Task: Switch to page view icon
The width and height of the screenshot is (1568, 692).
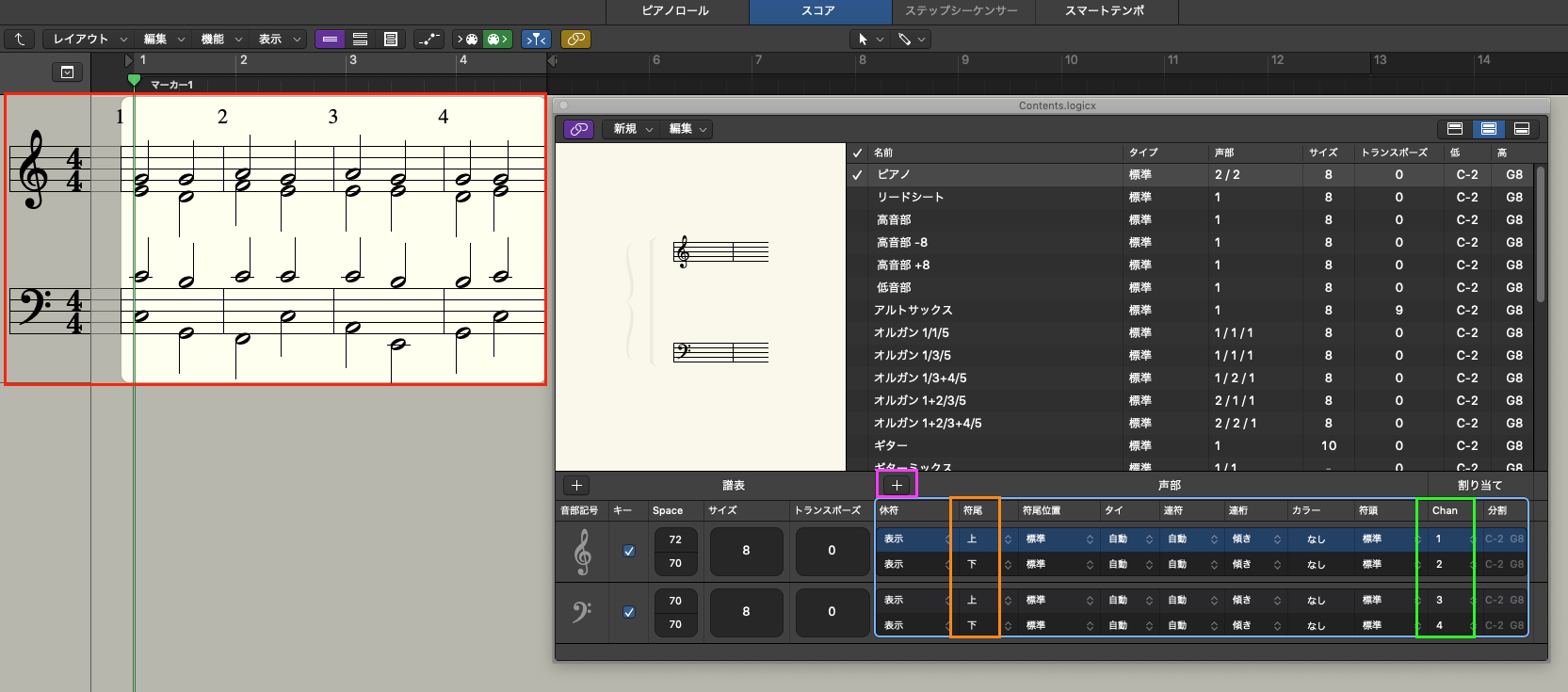Action: [x=390, y=39]
